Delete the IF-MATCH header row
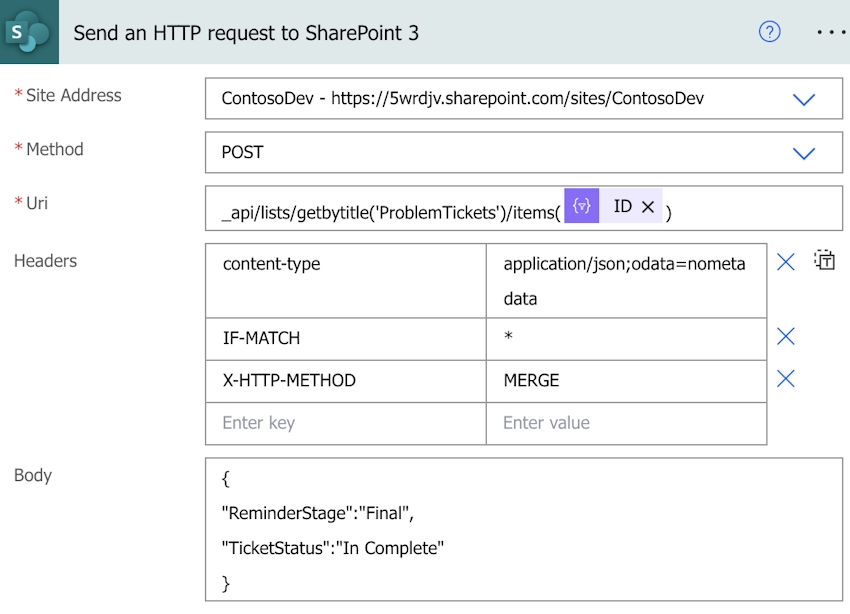The height and width of the screenshot is (614, 850). pos(785,337)
